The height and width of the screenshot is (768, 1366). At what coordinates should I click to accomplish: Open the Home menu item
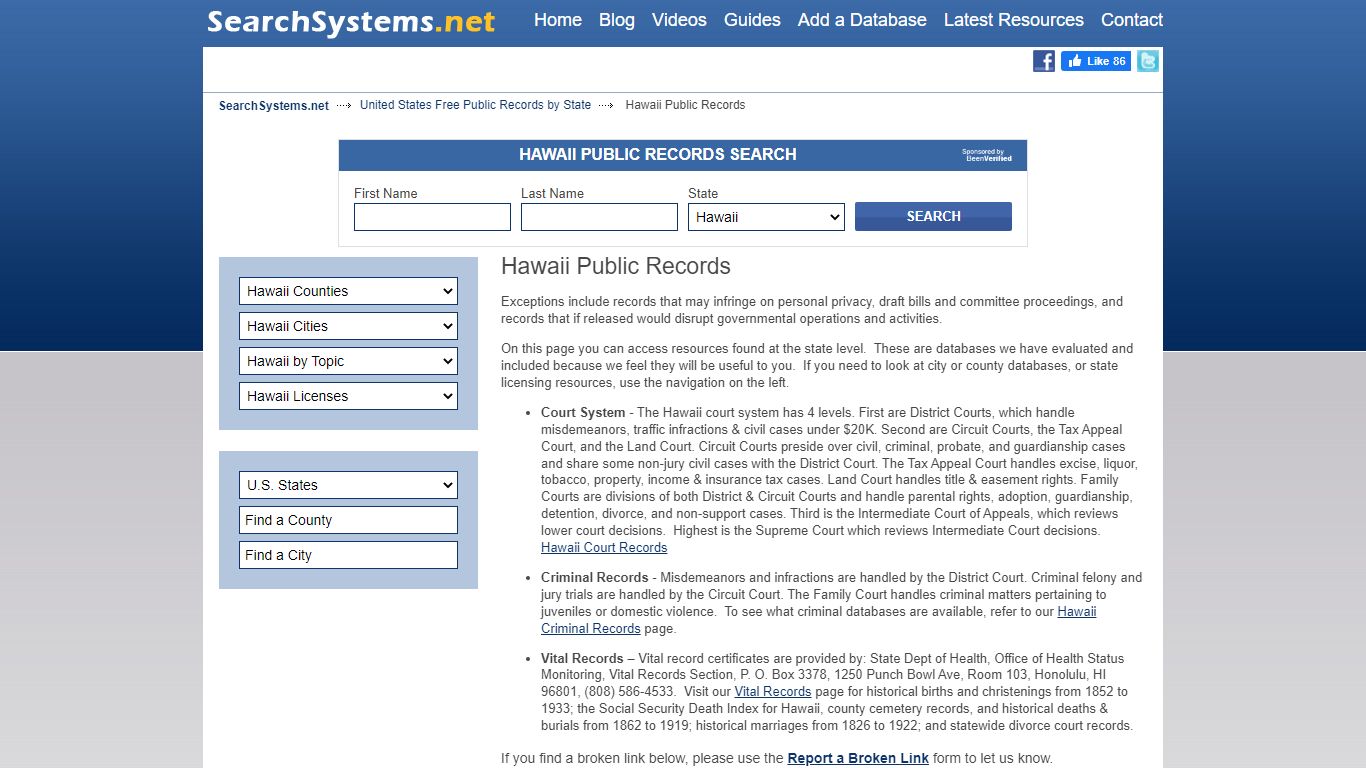[558, 20]
